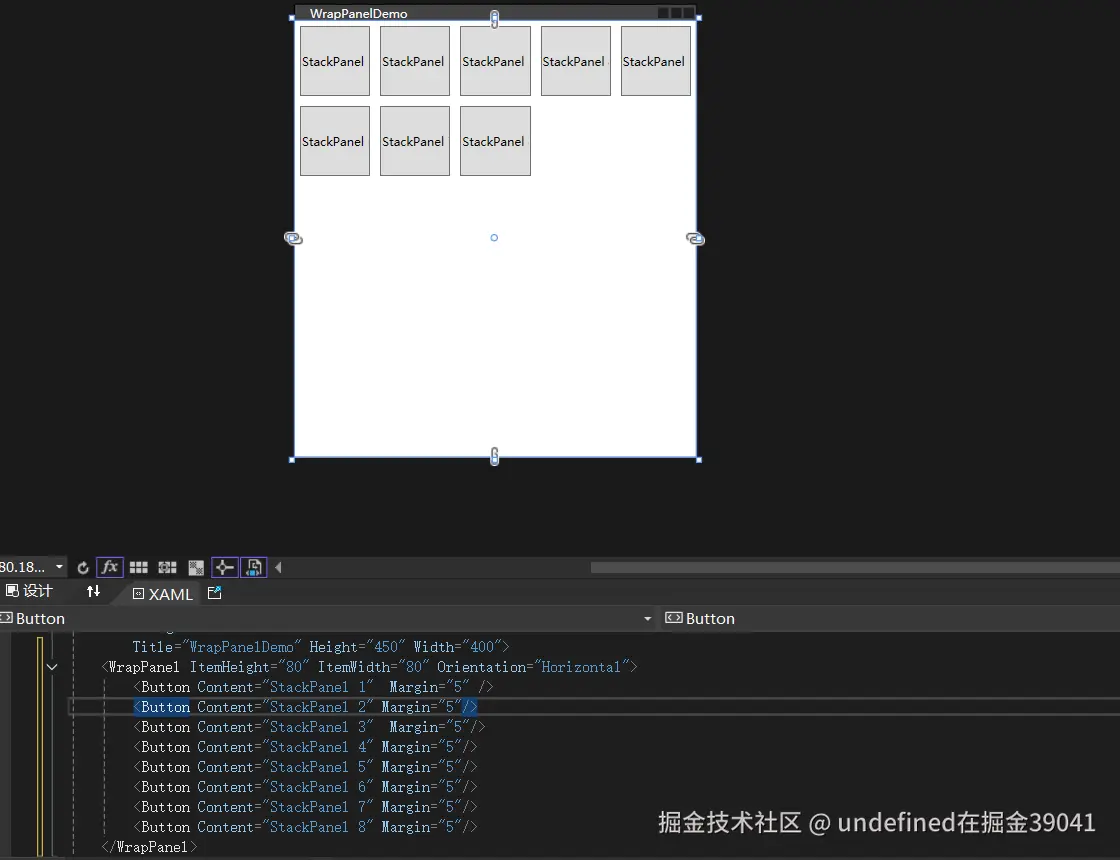Open the right Button member dropdown
1120x860 pixels.
point(891,619)
